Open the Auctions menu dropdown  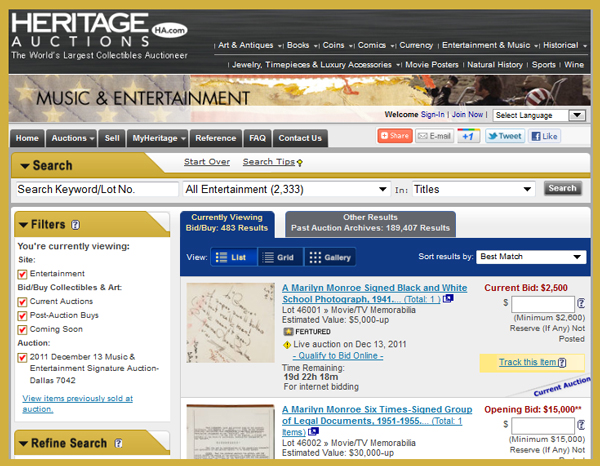tap(72, 138)
